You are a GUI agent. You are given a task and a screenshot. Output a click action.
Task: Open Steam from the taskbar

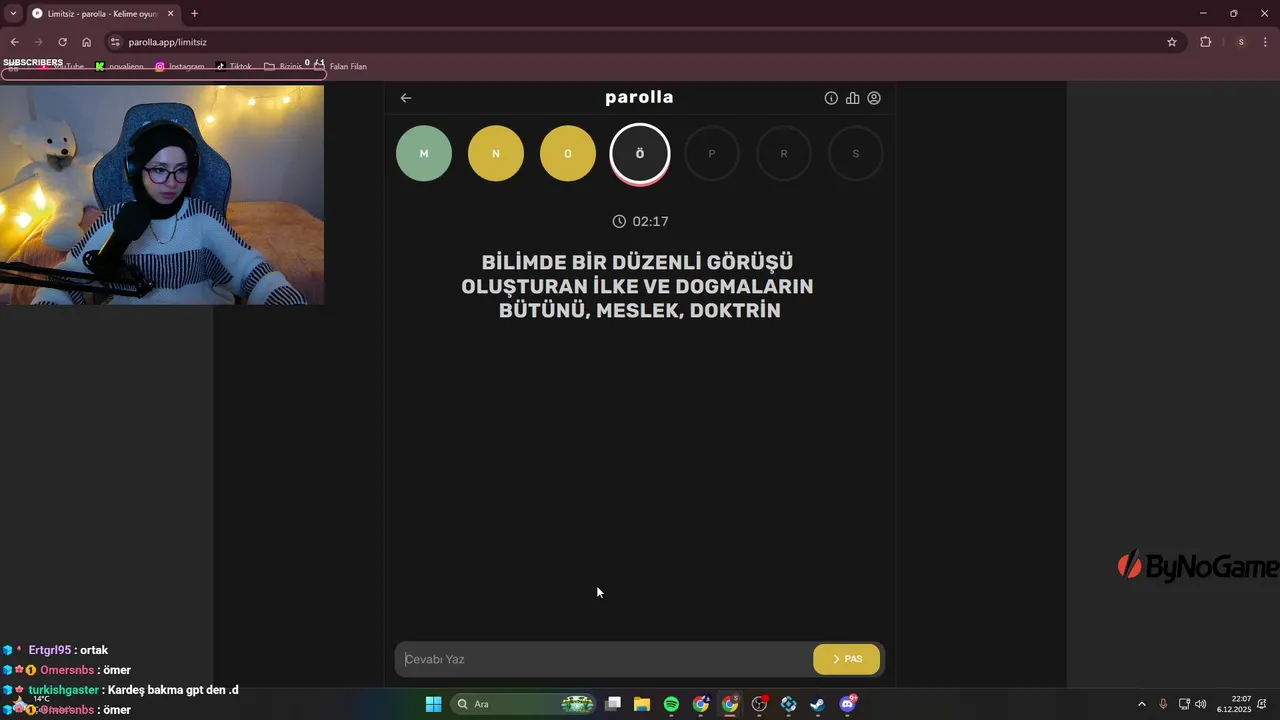pyautogui.click(x=818, y=704)
